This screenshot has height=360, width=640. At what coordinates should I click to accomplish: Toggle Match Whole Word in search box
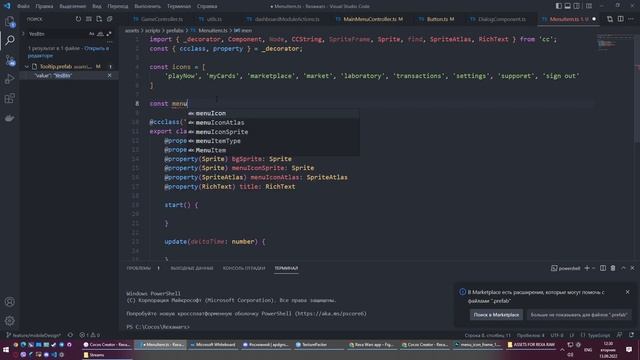100,34
